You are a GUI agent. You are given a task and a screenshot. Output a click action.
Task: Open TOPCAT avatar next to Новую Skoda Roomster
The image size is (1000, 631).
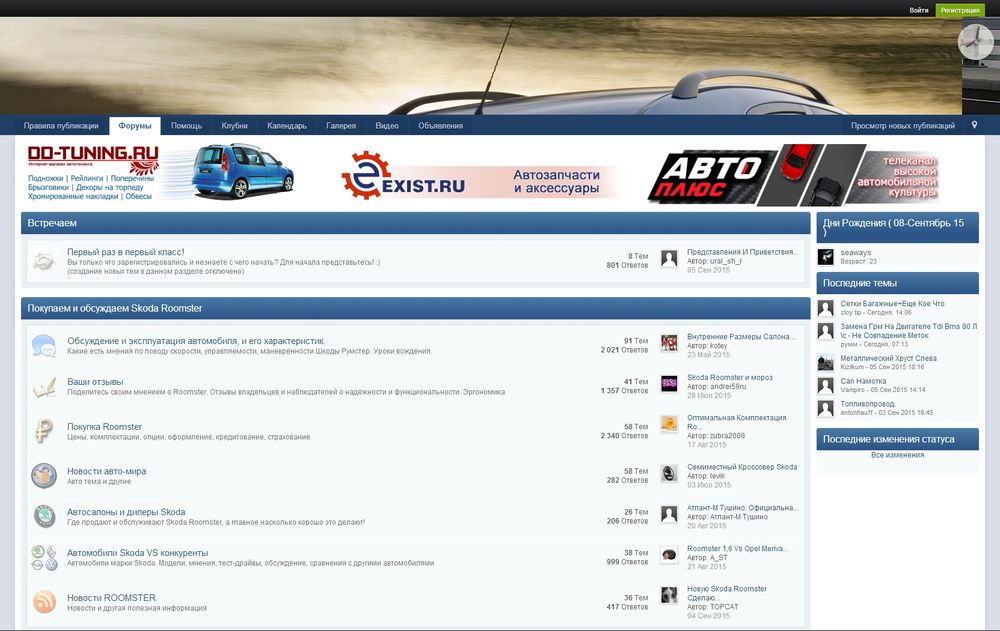coord(669,595)
